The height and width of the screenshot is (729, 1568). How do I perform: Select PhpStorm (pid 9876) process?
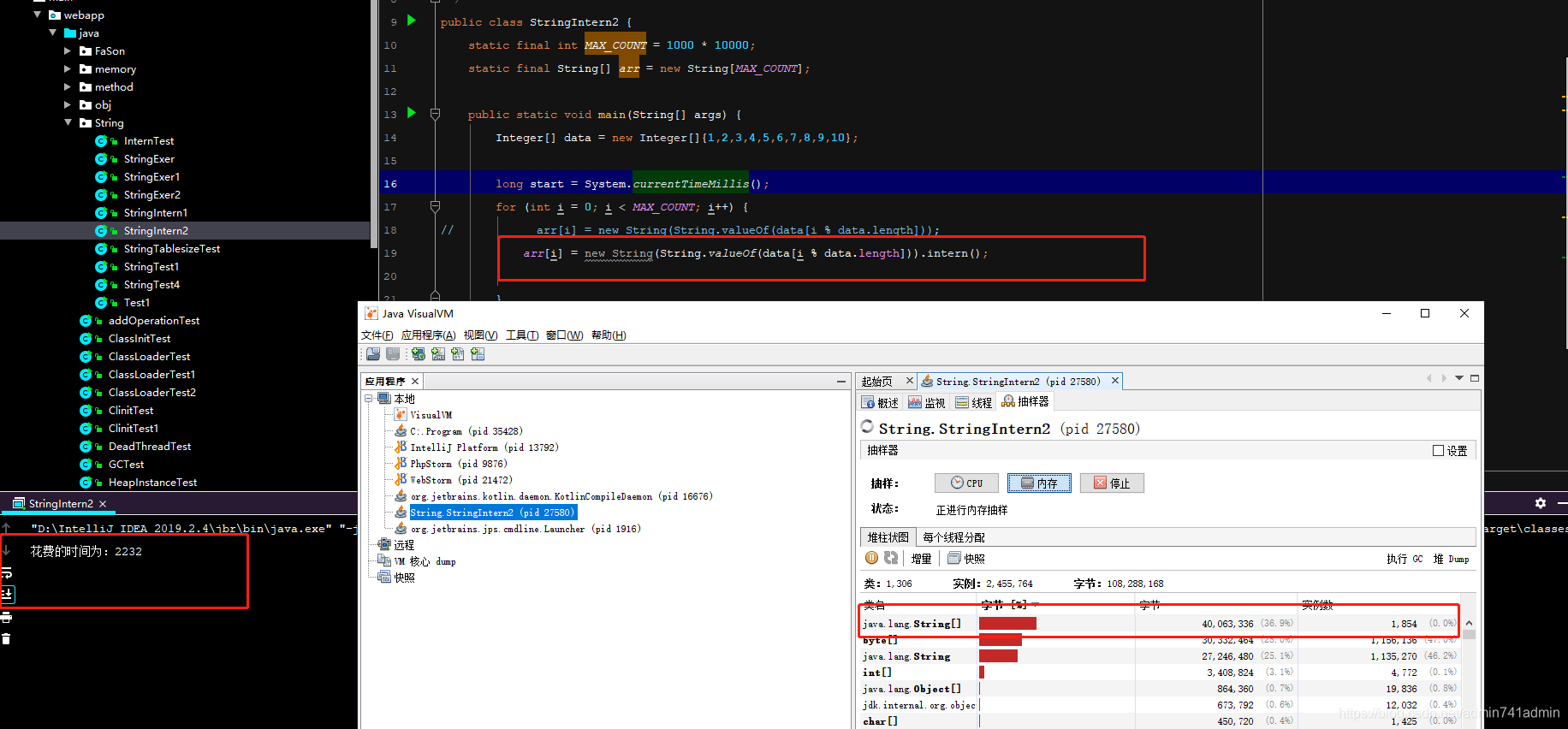tap(458, 464)
